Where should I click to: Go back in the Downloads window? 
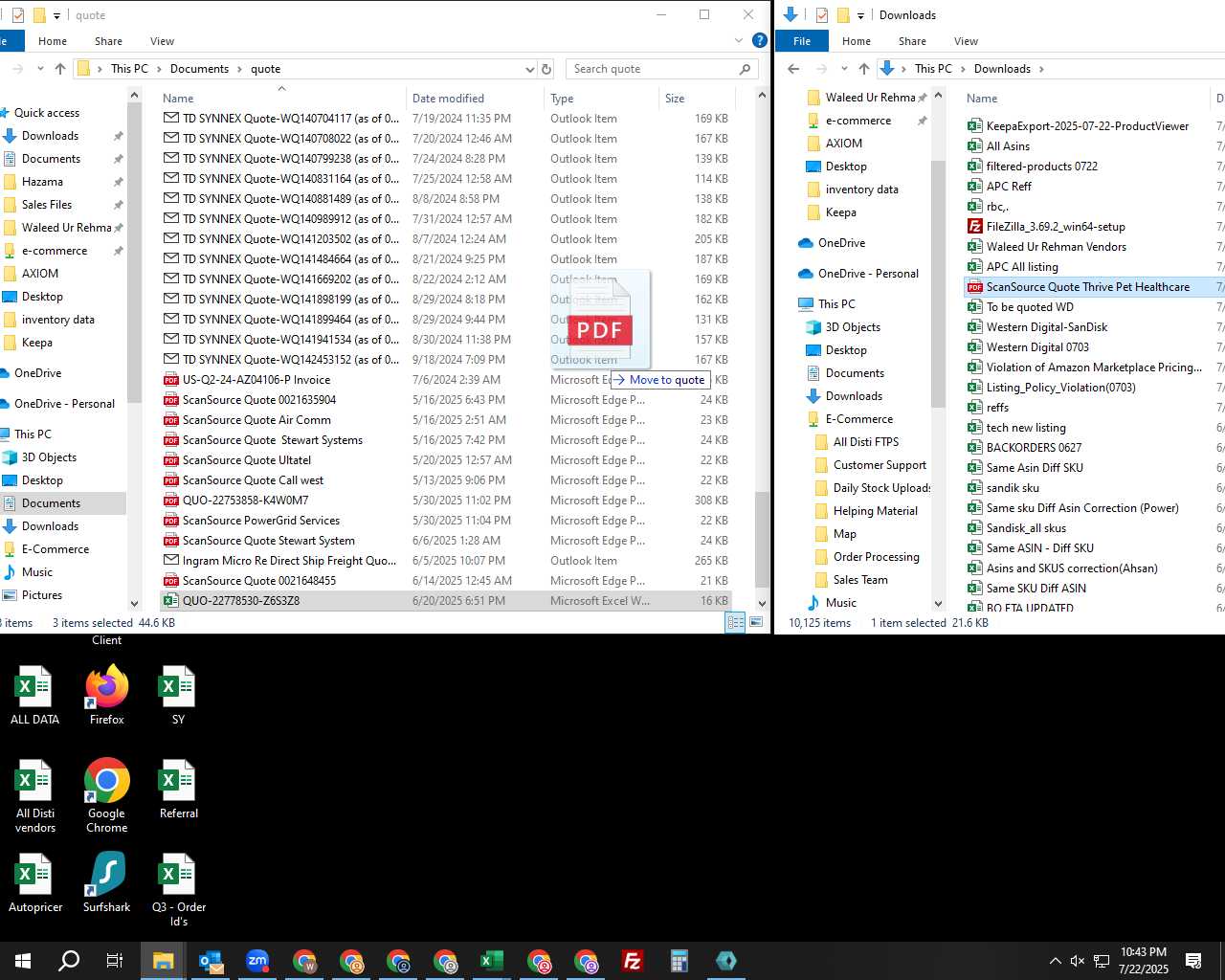point(793,69)
